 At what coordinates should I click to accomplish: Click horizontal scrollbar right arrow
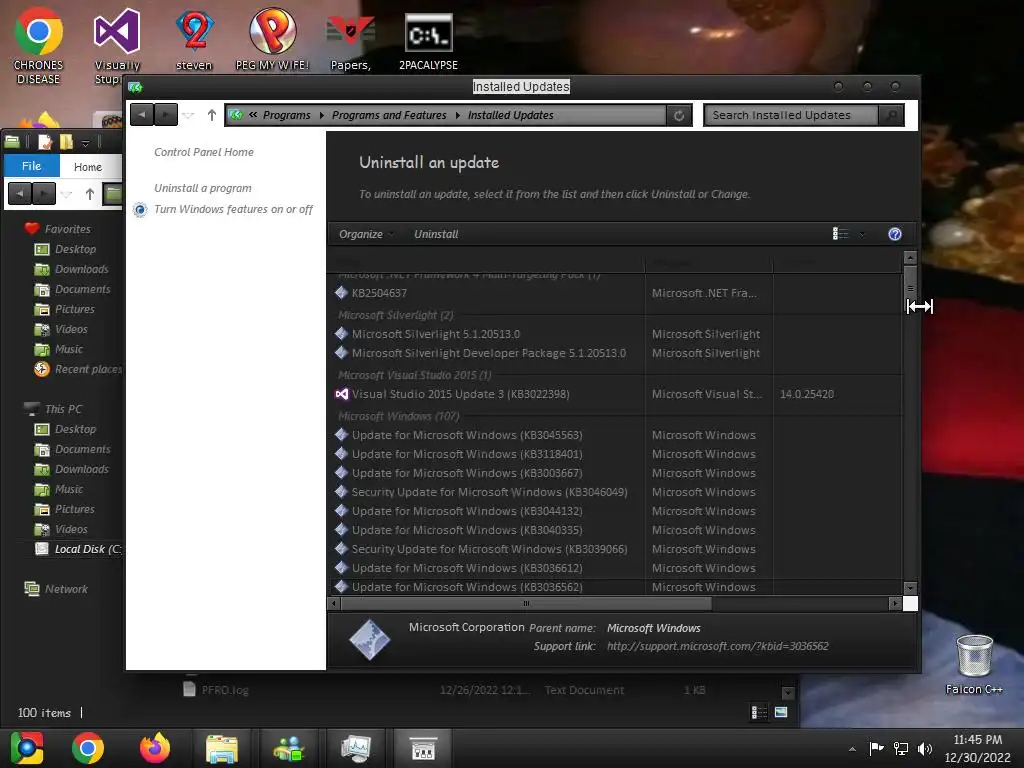(x=895, y=603)
